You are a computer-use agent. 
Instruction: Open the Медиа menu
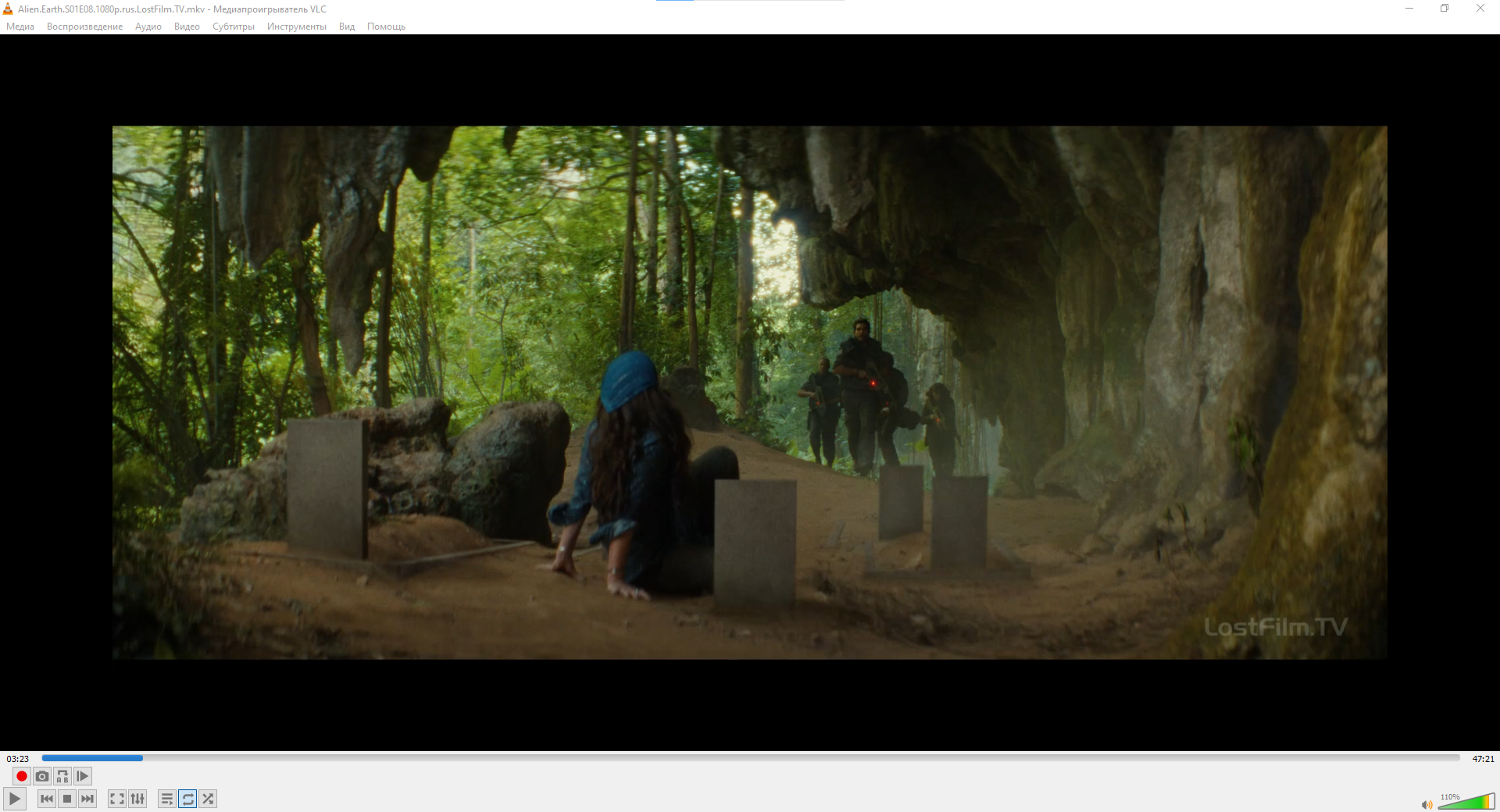[x=20, y=27]
